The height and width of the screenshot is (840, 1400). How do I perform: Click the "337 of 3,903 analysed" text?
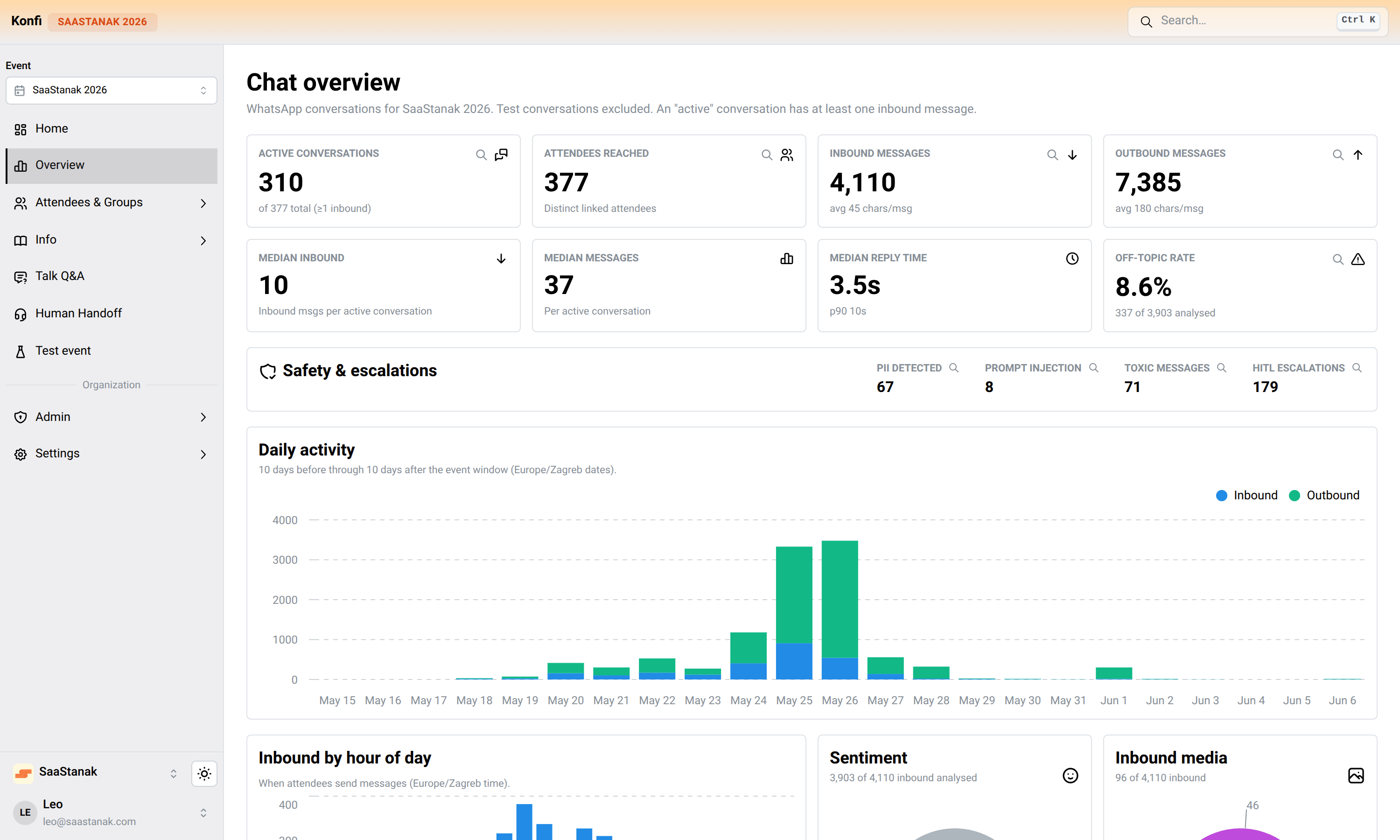(1165, 313)
